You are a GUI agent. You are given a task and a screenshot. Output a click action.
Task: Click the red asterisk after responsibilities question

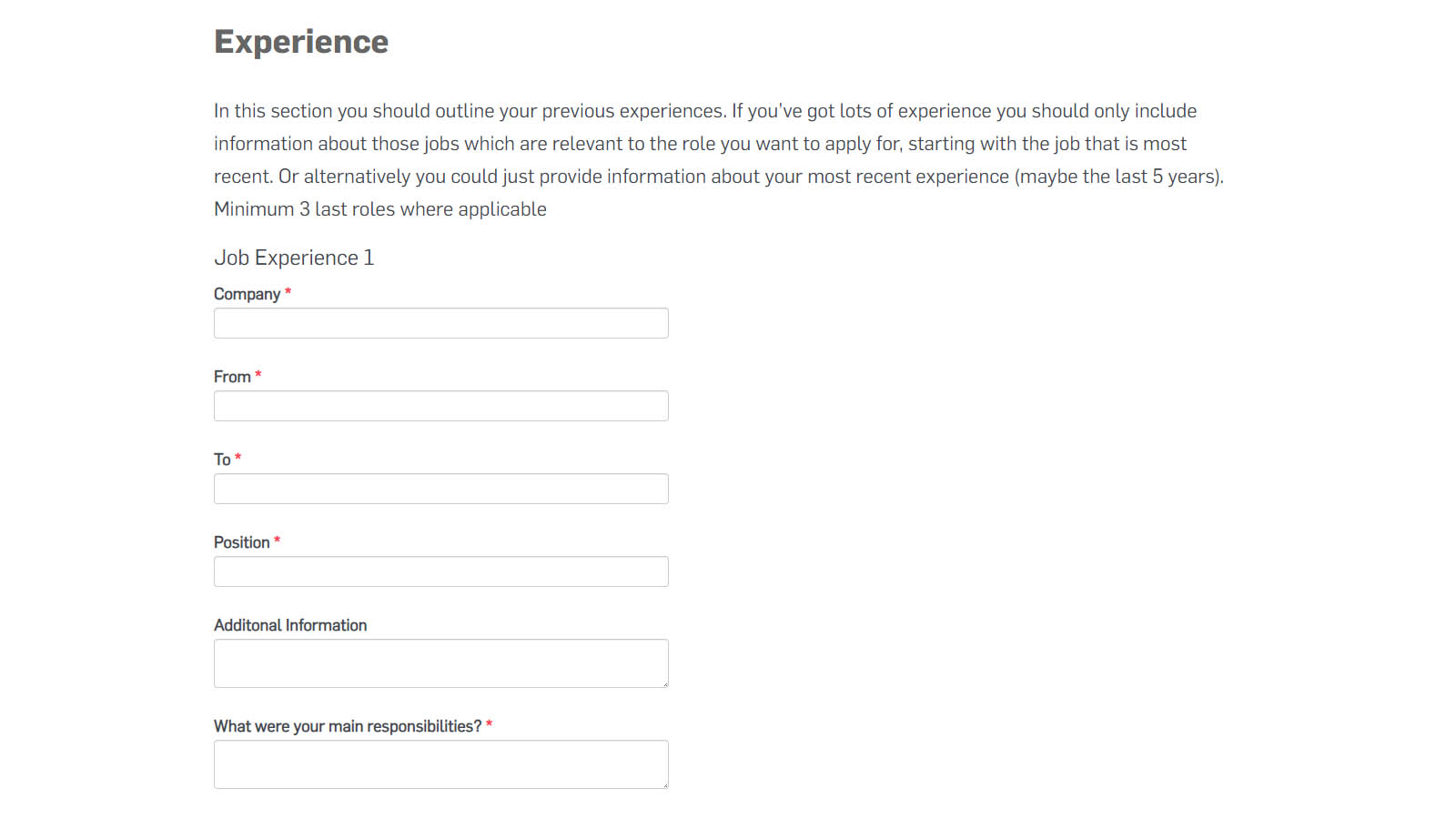point(489,724)
